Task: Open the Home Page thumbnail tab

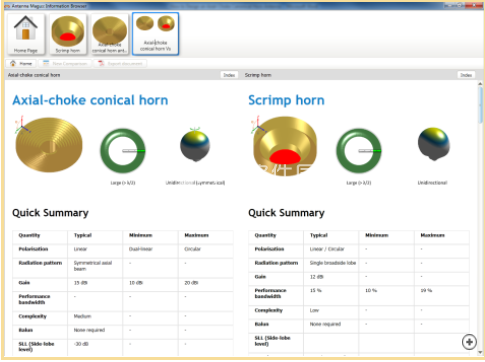Action: coord(26,34)
